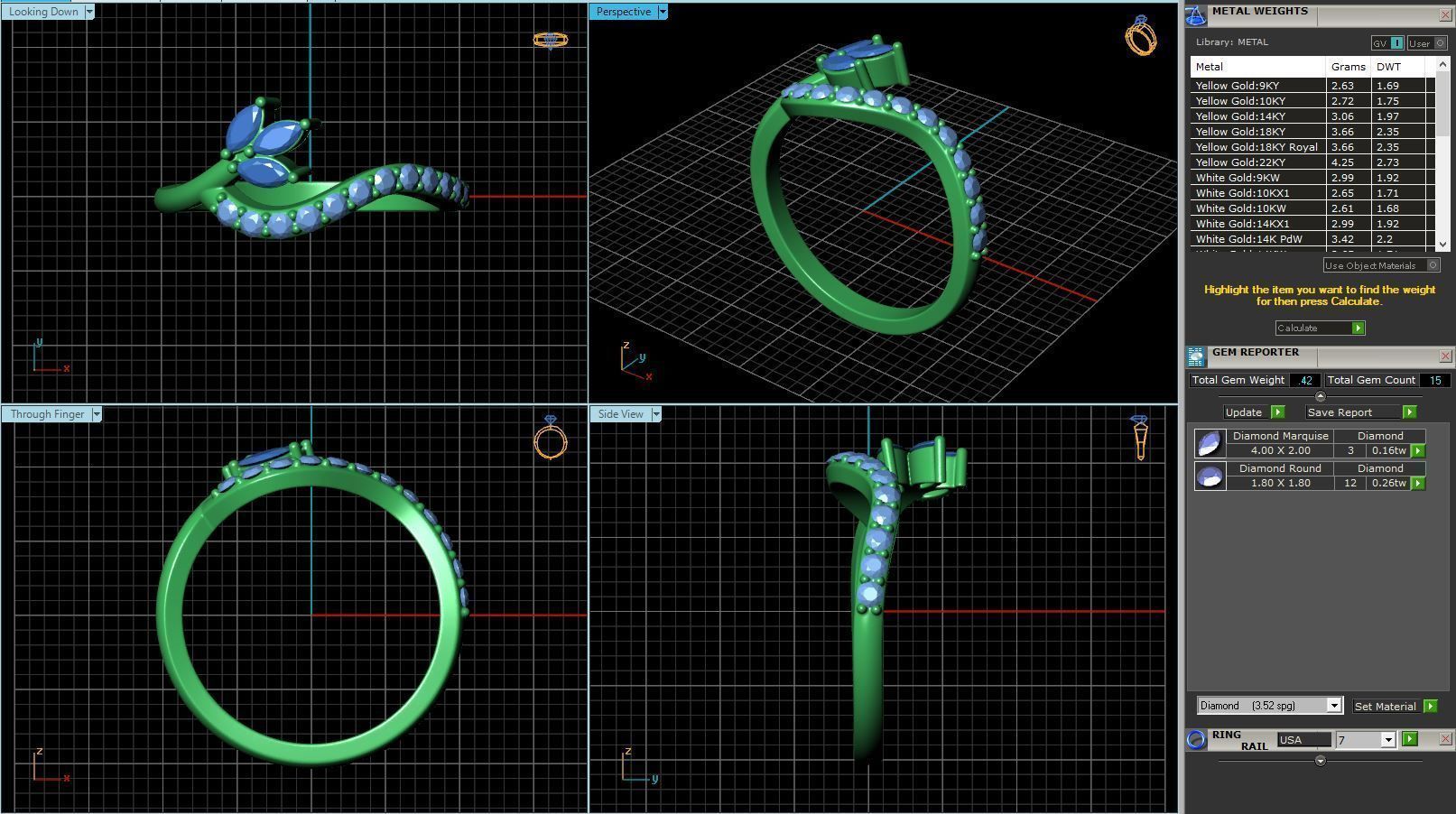Select the Looking Down viewport label
Screen dimensions: 1456x814
(43, 12)
